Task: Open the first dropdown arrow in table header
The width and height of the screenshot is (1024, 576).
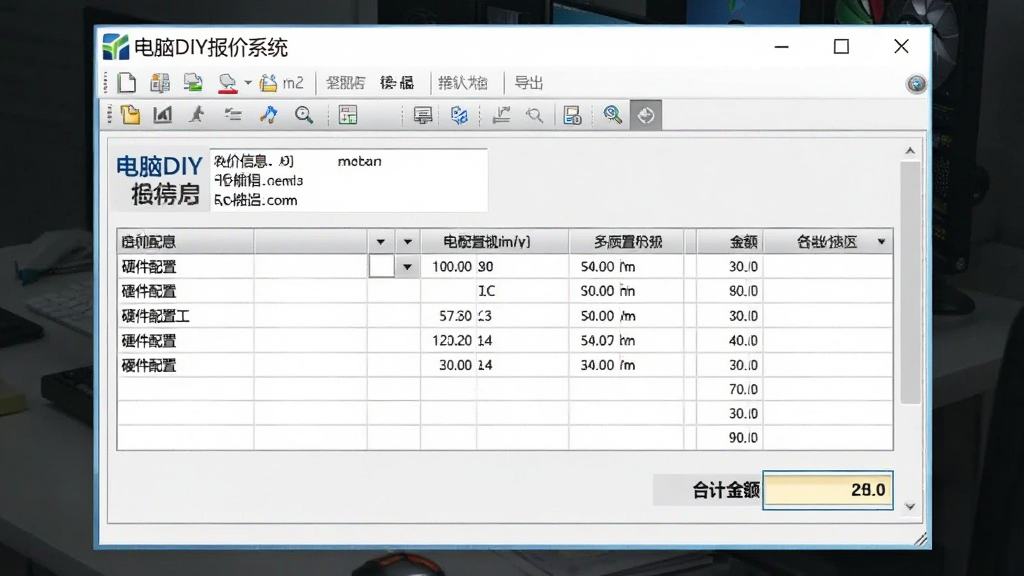Action: [381, 242]
